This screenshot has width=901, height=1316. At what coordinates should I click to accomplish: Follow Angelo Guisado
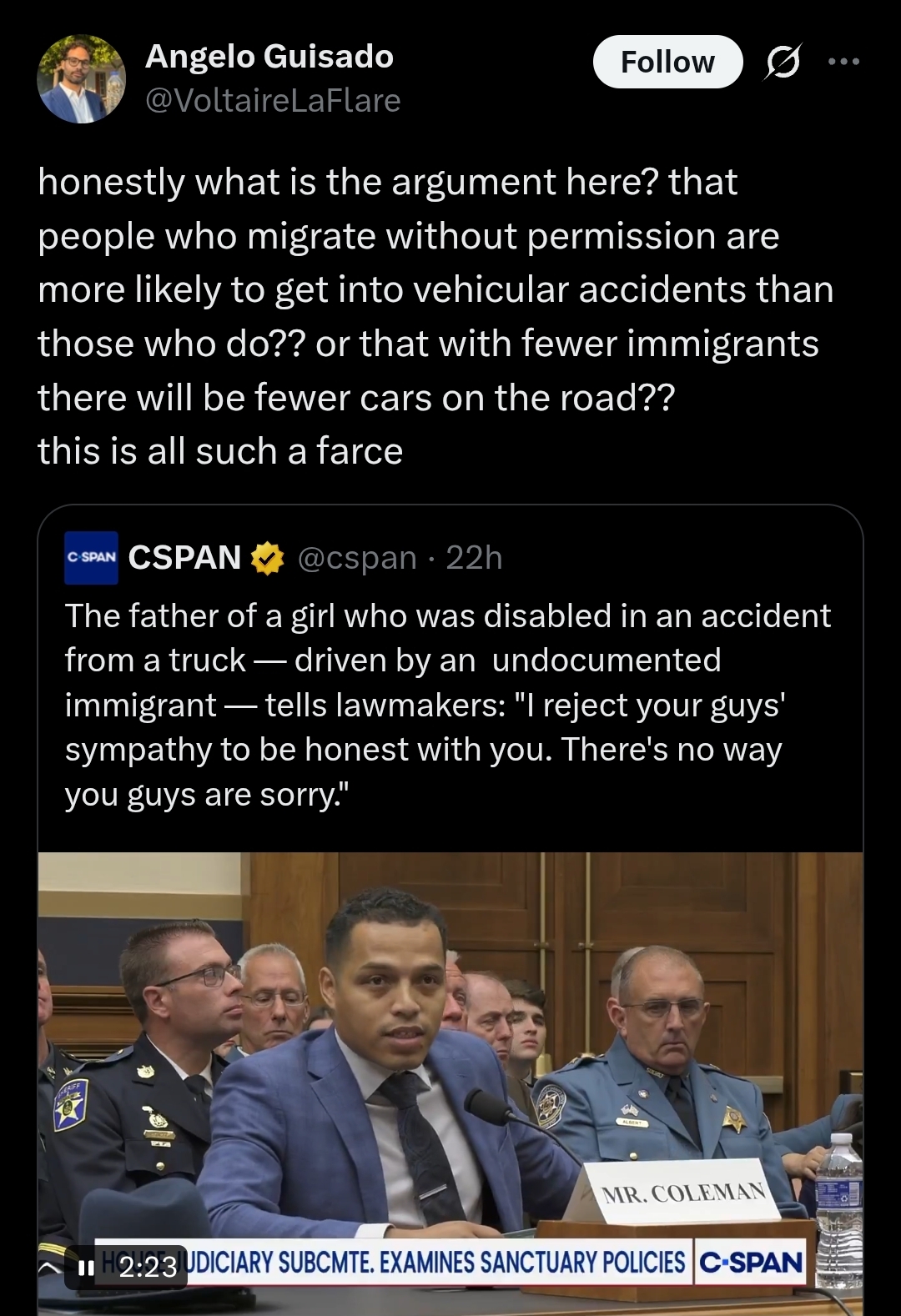[x=667, y=62]
